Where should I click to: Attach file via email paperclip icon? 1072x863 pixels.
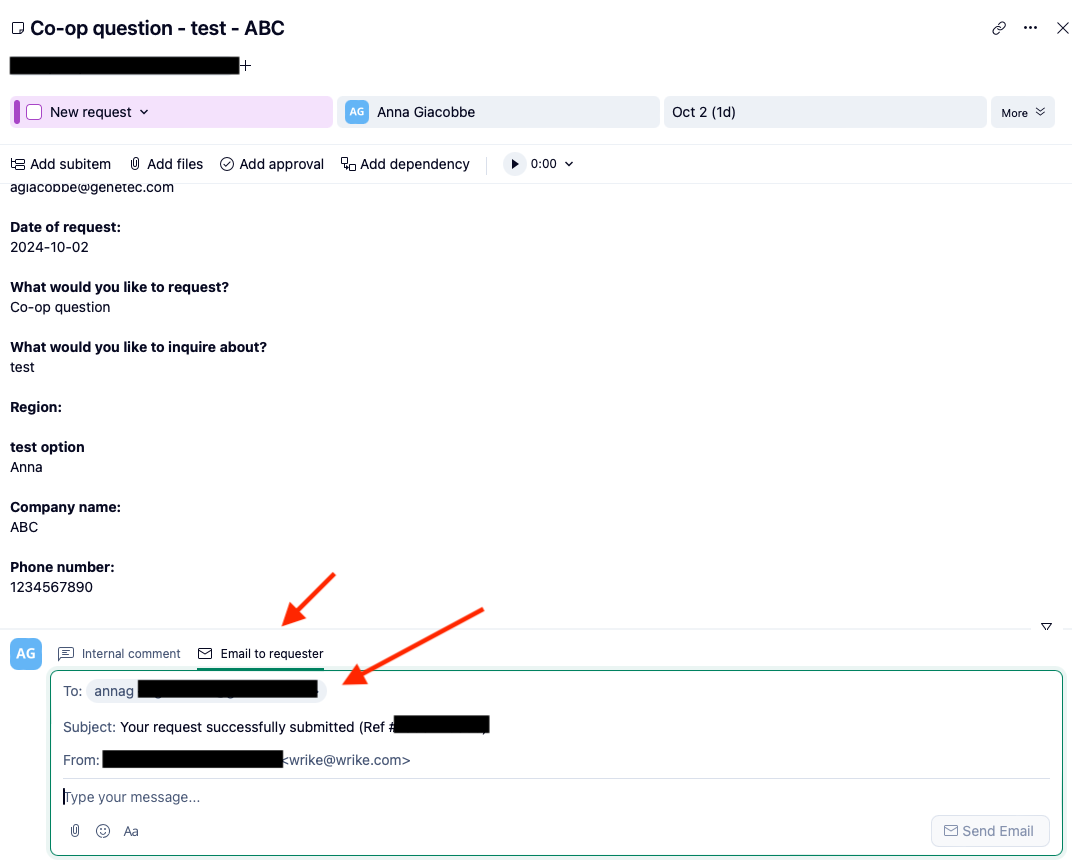tap(75, 831)
